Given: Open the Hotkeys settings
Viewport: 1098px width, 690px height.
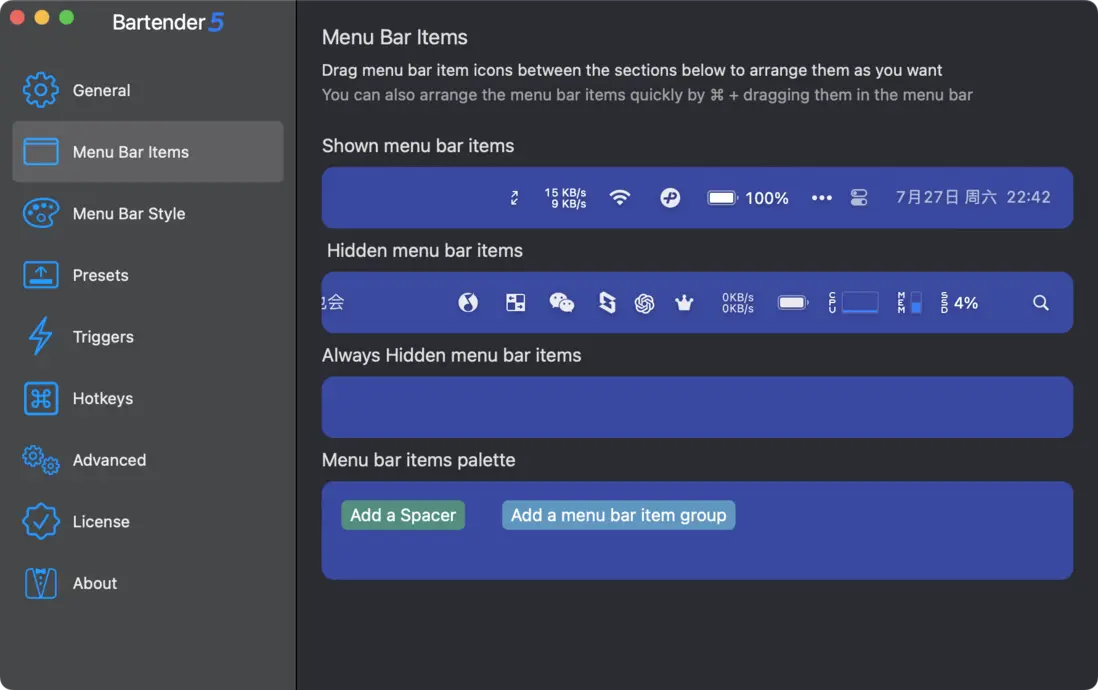Looking at the screenshot, I should point(102,398).
